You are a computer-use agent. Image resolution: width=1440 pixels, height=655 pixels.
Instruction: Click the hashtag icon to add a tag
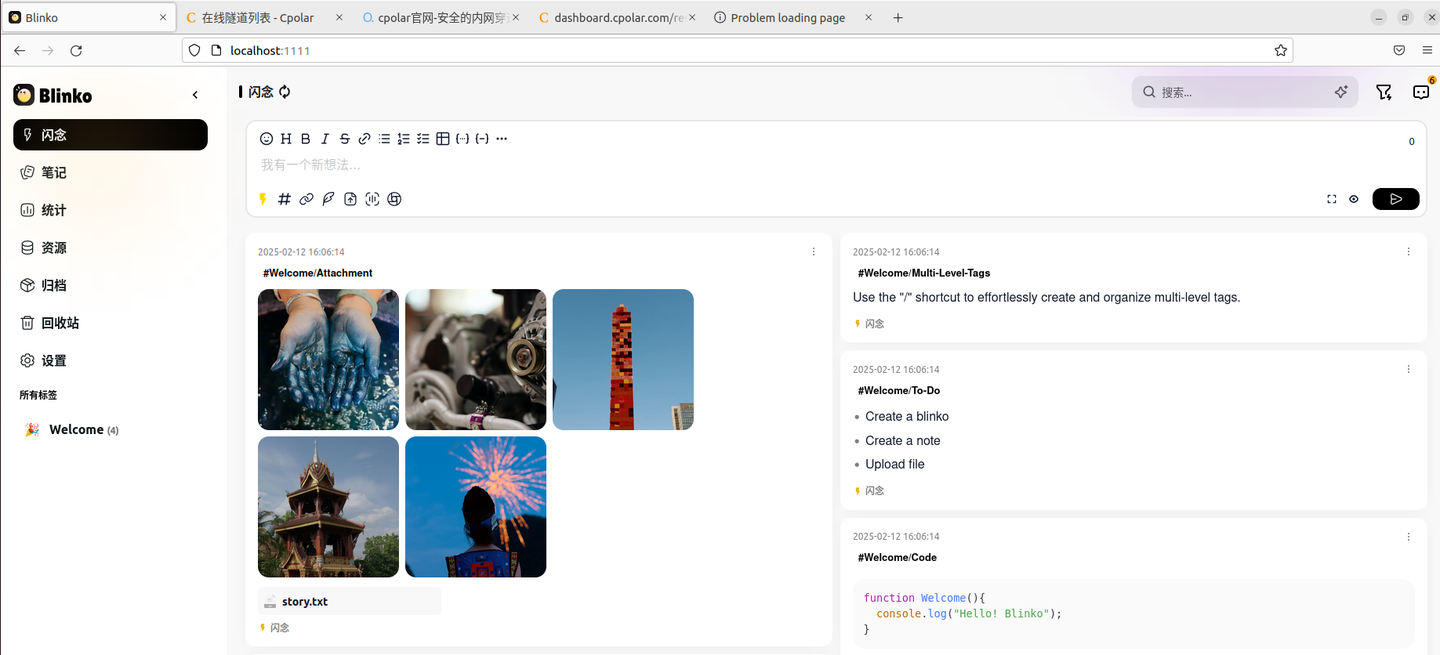pyautogui.click(x=284, y=199)
